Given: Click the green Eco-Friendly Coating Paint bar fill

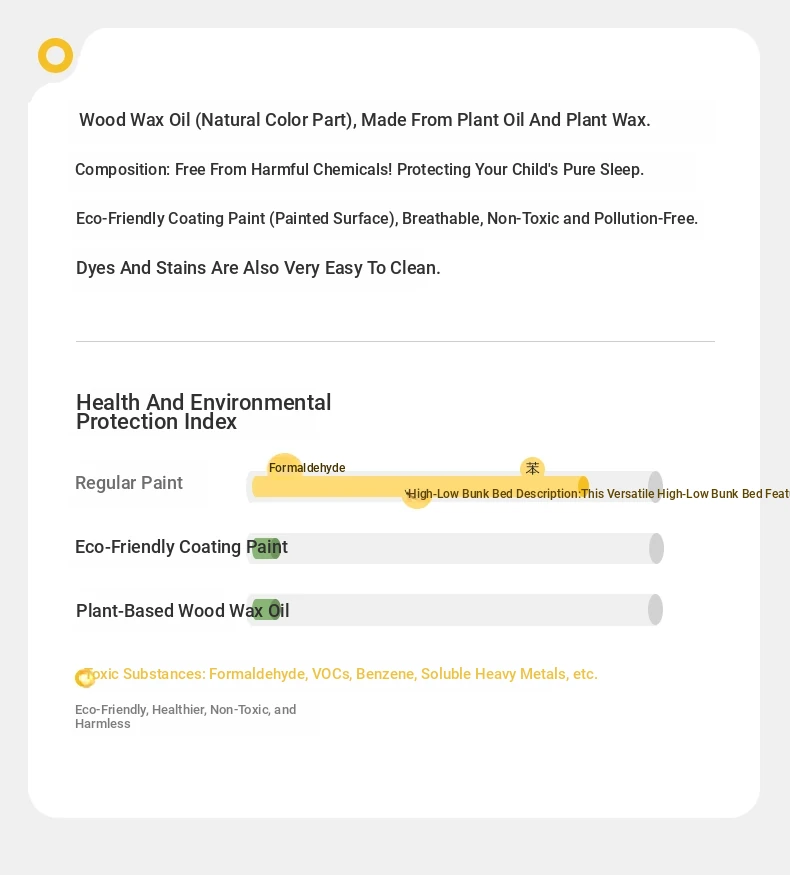Looking at the screenshot, I should point(266,548).
